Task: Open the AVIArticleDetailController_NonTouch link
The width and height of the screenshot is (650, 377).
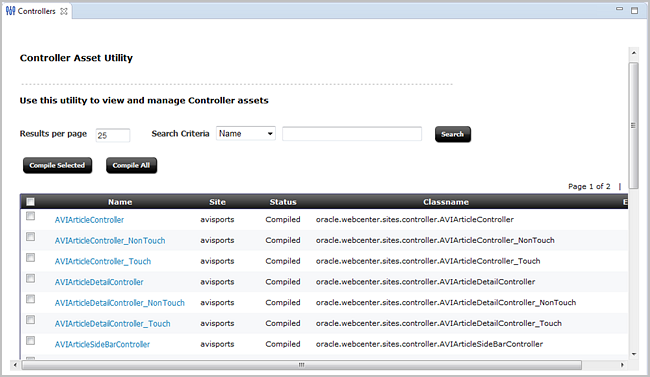Action: click(120, 303)
